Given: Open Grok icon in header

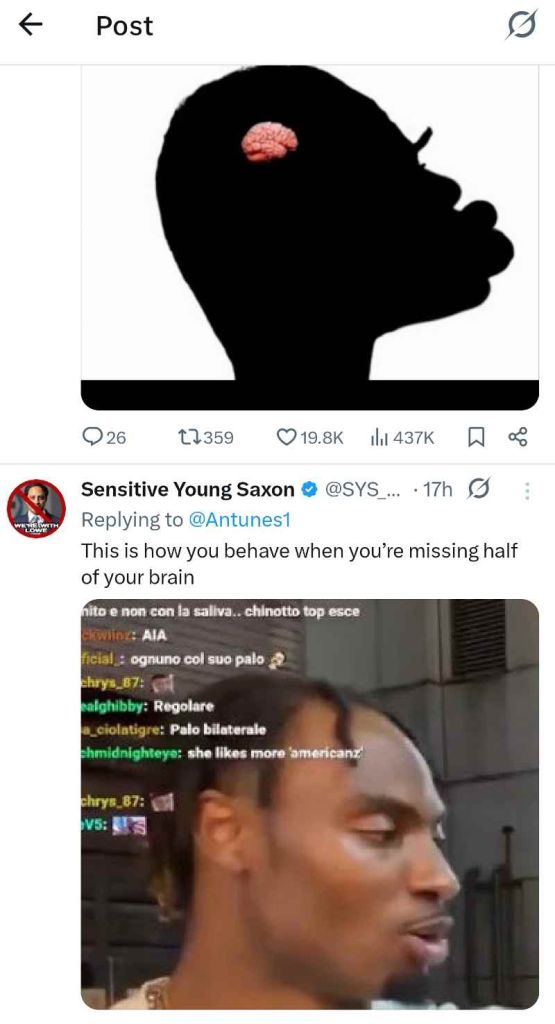Looking at the screenshot, I should 522,25.
